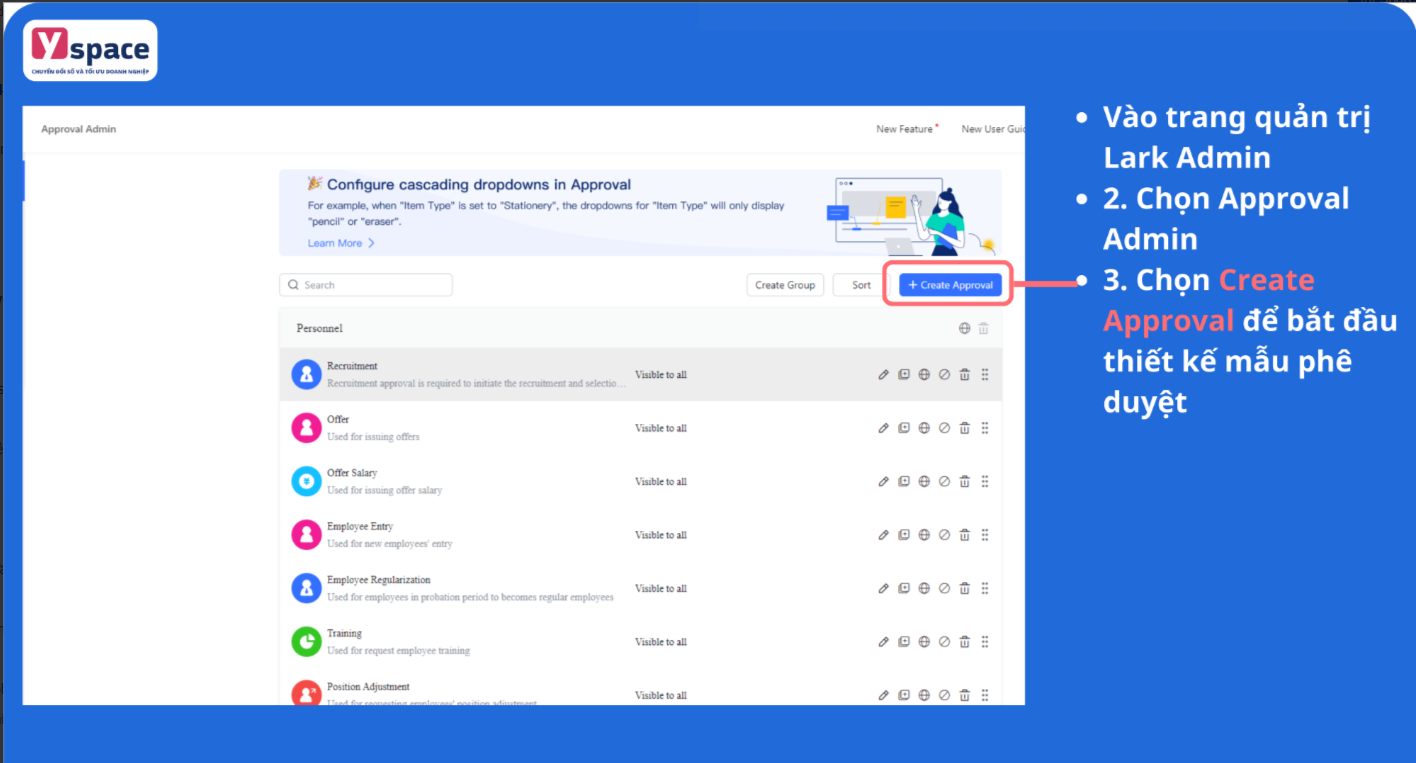1416x763 pixels.
Task: Click the Approval Admin title
Action: click(x=79, y=129)
